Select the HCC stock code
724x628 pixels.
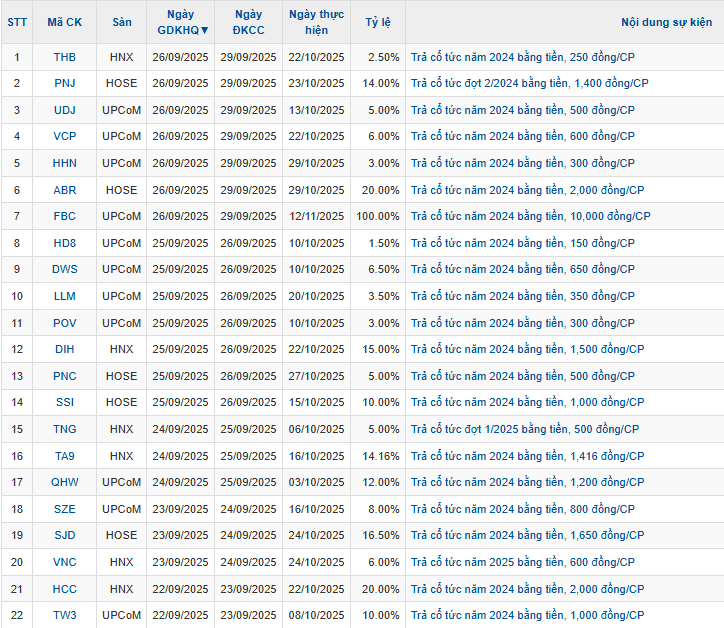tap(64, 588)
